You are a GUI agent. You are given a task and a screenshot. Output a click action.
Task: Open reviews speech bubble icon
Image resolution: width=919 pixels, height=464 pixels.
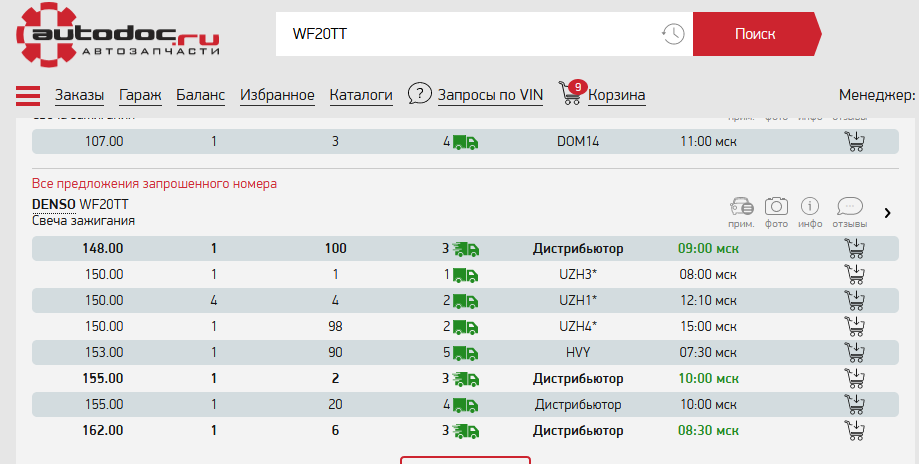[849, 206]
